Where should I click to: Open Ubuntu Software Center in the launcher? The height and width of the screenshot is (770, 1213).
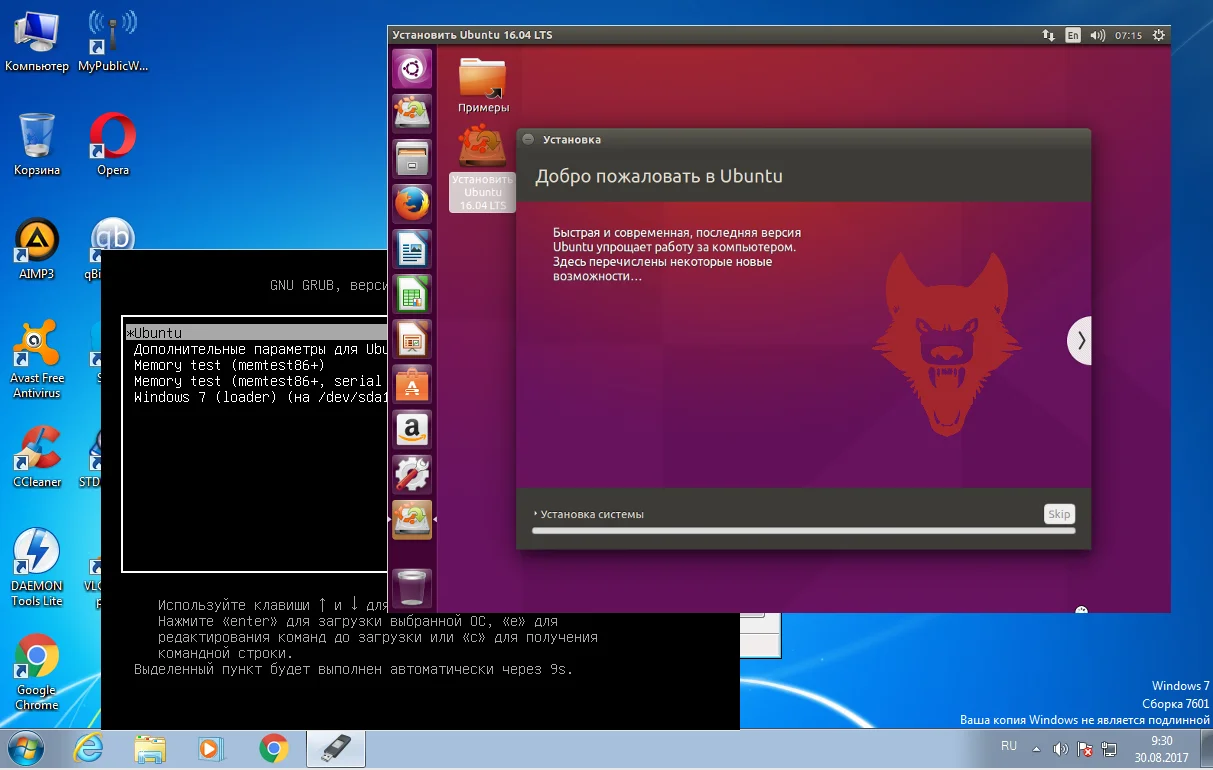pos(412,384)
